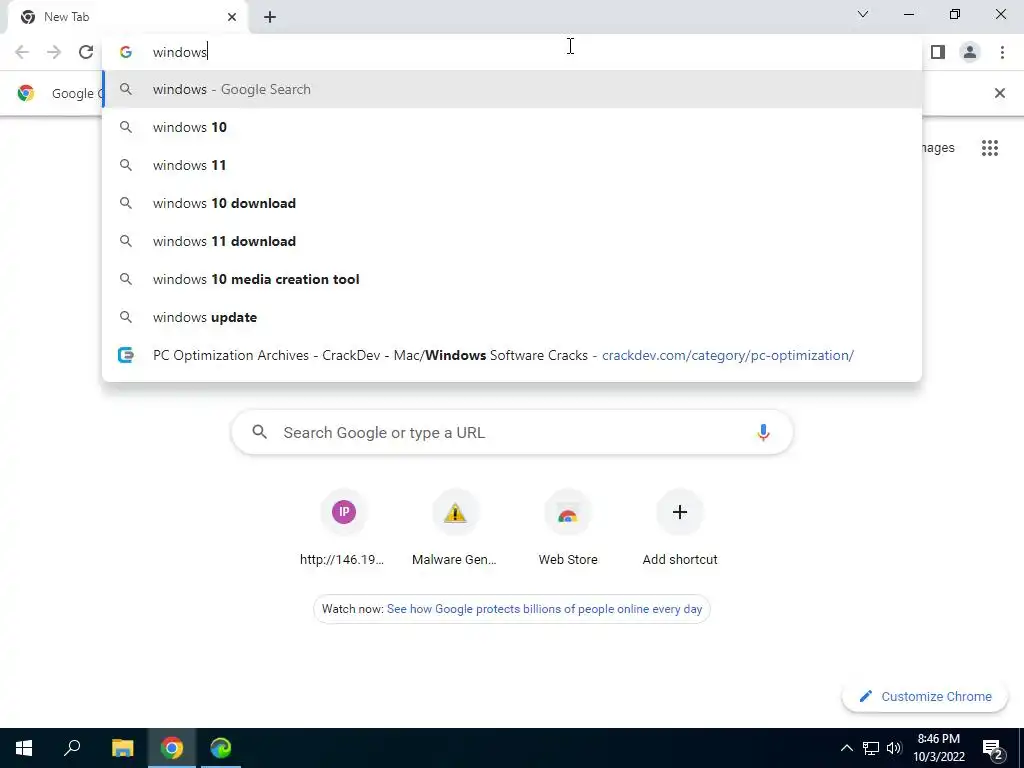
Task: Pick 'windows 10 download' suggestion
Action: pos(512,203)
